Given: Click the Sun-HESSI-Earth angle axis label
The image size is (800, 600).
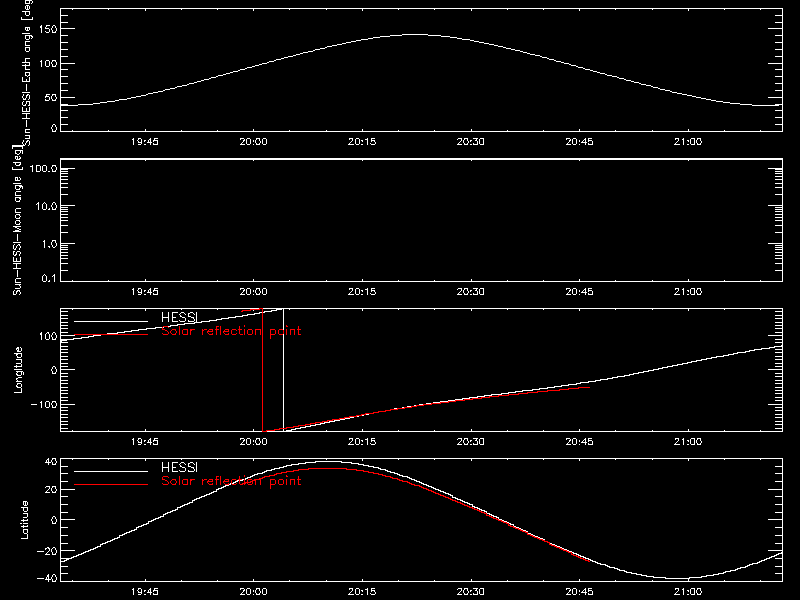Looking at the screenshot, I should click(x=27, y=71).
